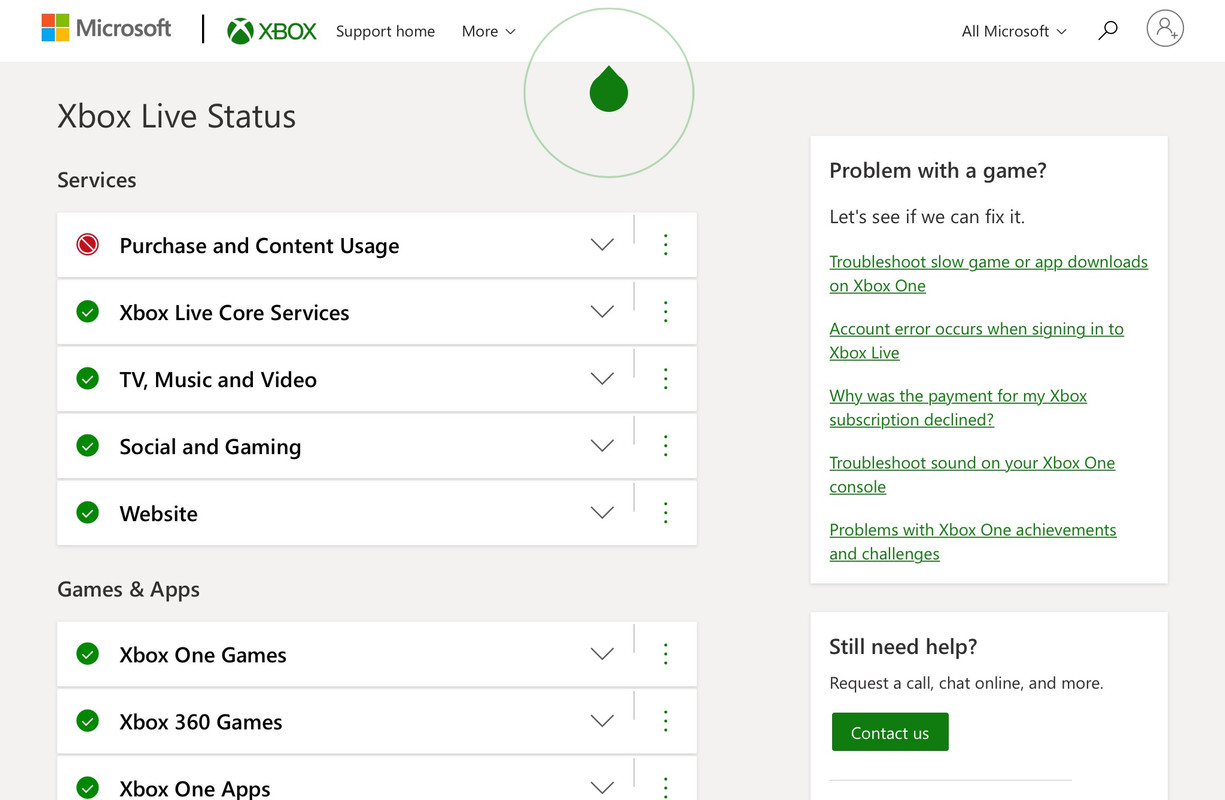The height and width of the screenshot is (800, 1225).
Task: Select the Xbox 360 Games label
Action: 201,722
